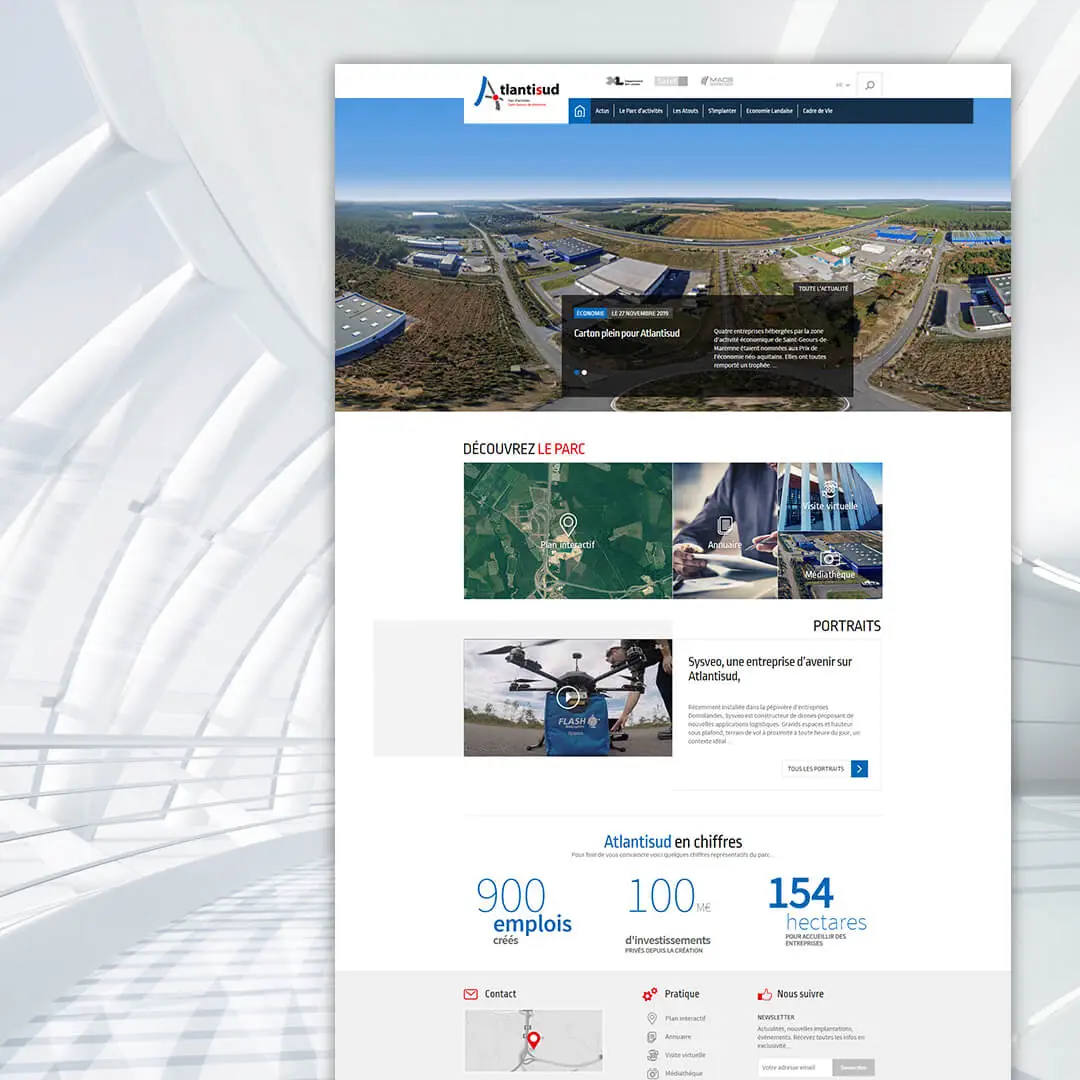Select the first carousel dot
This screenshot has width=1080, height=1080.
[577, 373]
